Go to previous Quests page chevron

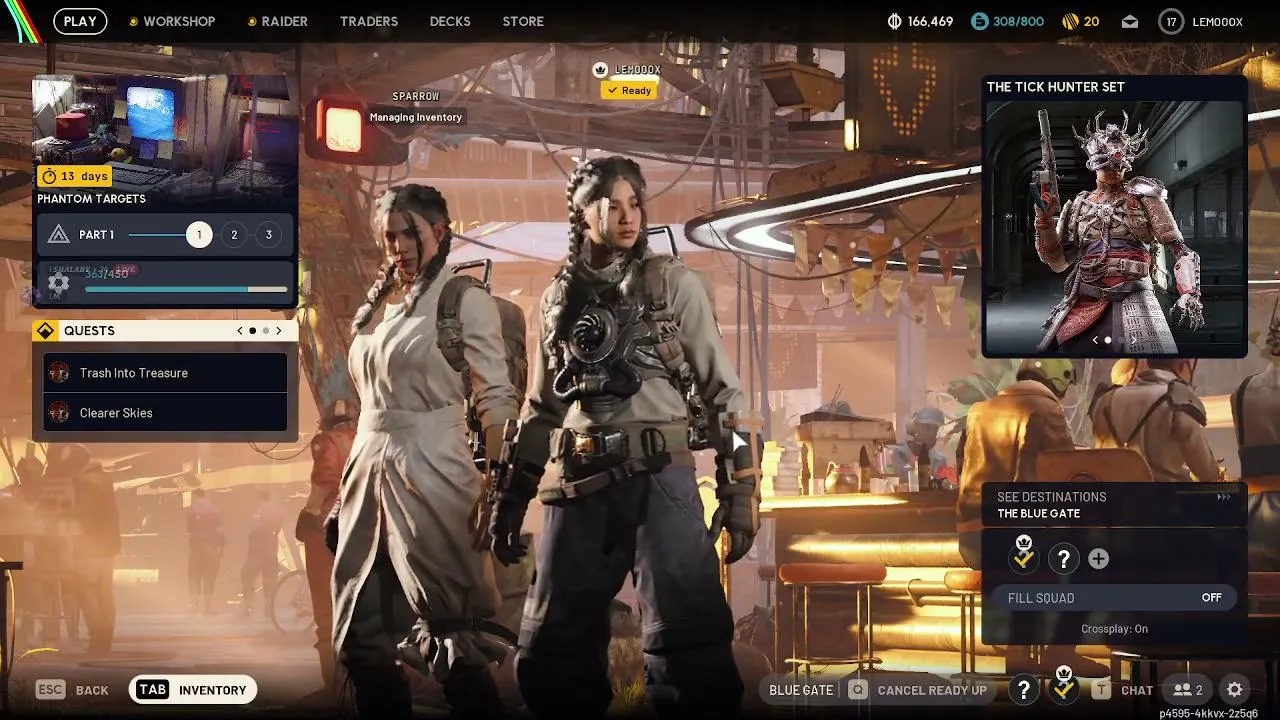240,331
